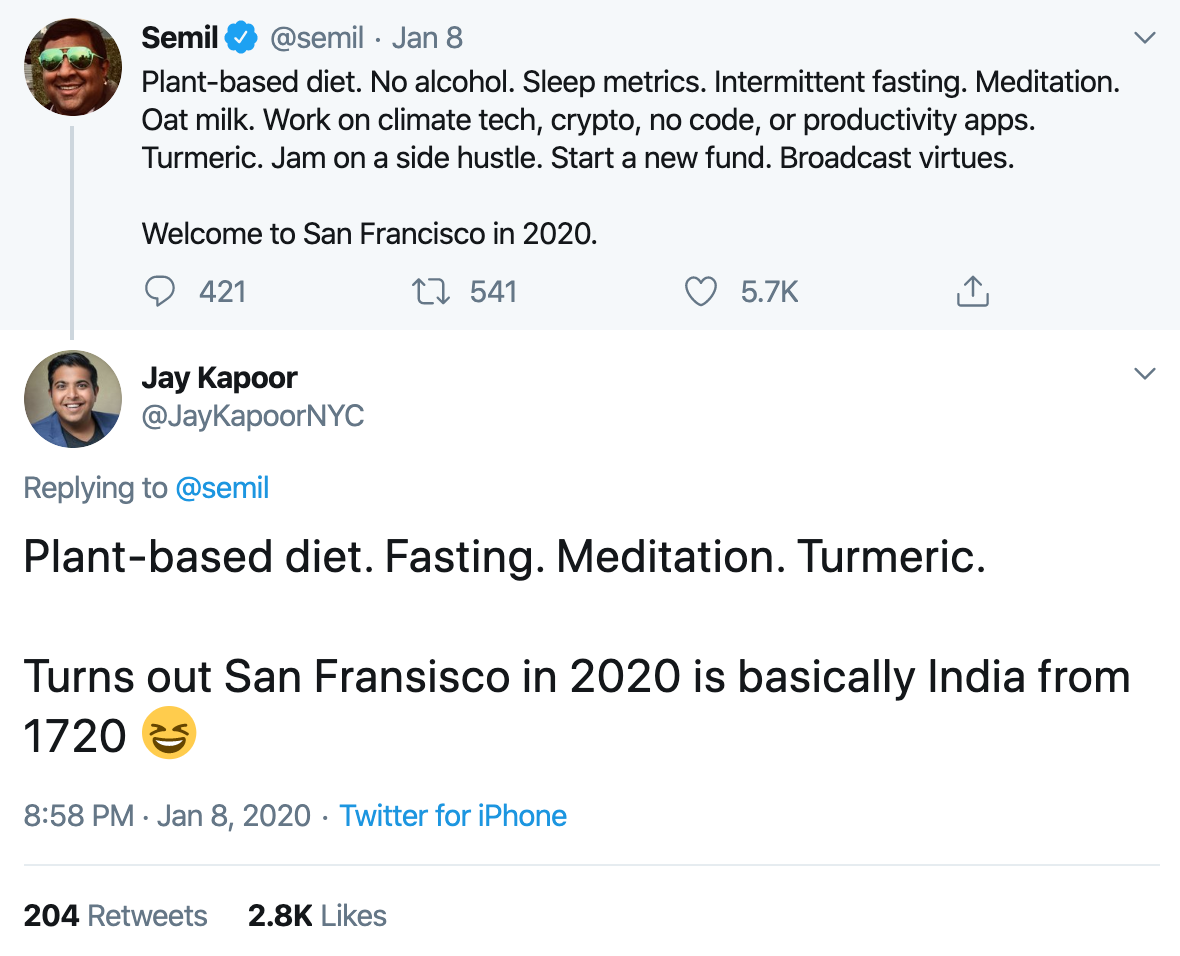Click the share icon on Semil's tweet
Screen dimensions: 1180x956
pyautogui.click(x=972, y=291)
